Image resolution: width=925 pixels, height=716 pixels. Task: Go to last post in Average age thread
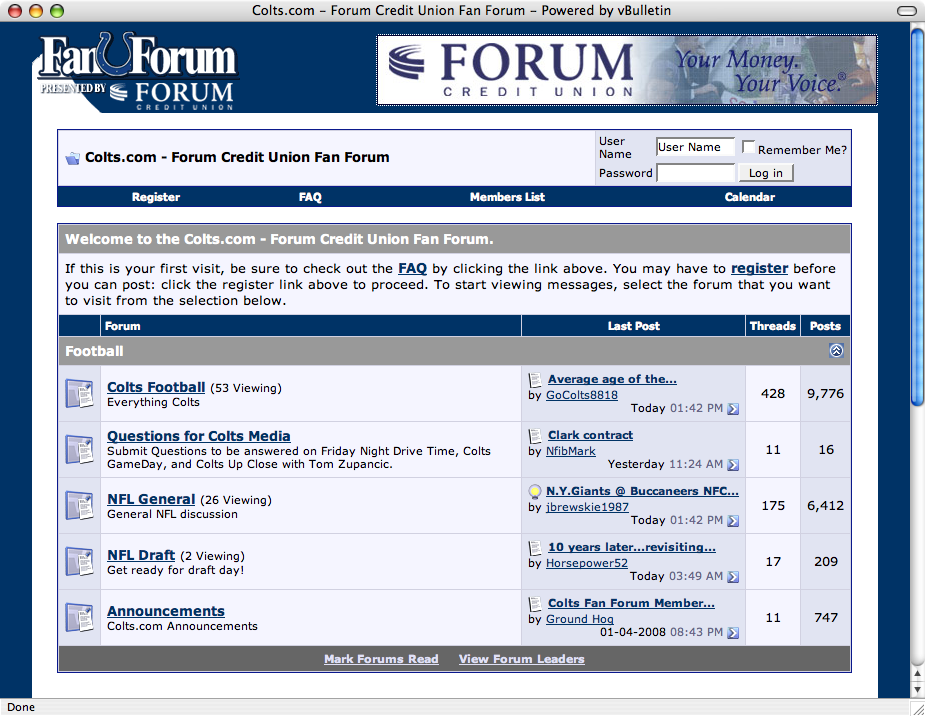pos(733,409)
